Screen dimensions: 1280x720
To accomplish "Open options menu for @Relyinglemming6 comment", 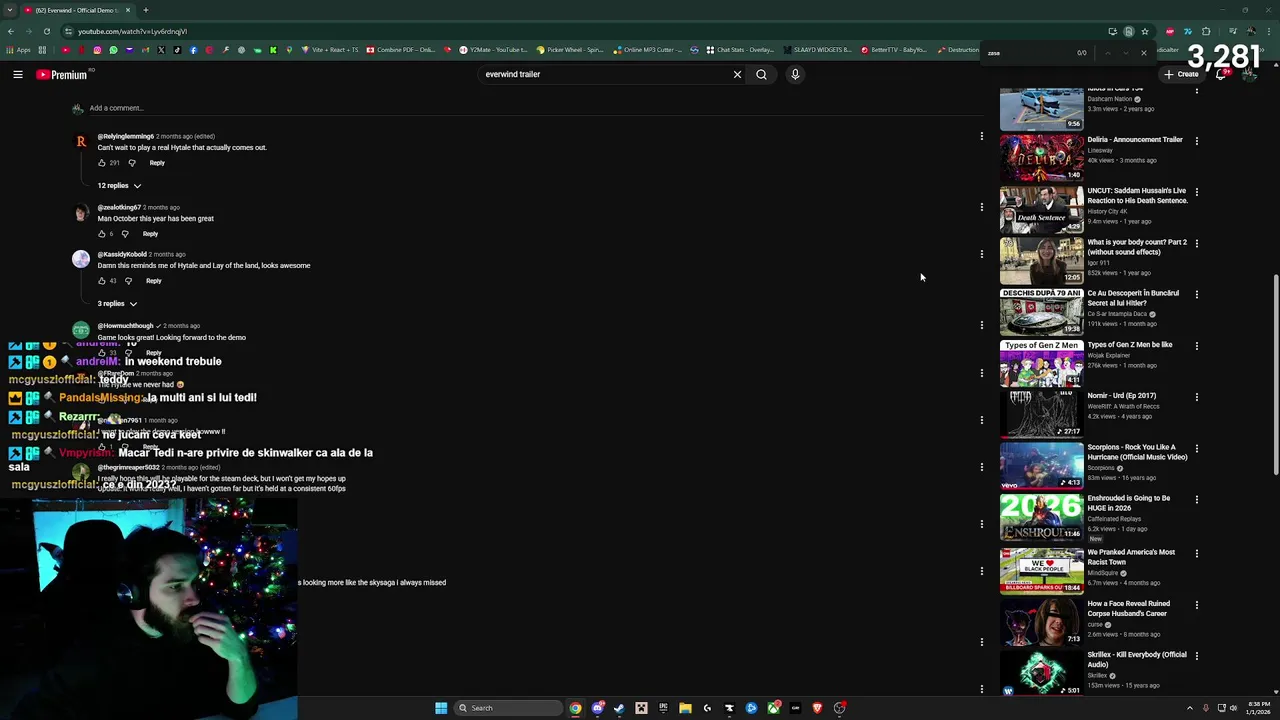I will point(981,136).
